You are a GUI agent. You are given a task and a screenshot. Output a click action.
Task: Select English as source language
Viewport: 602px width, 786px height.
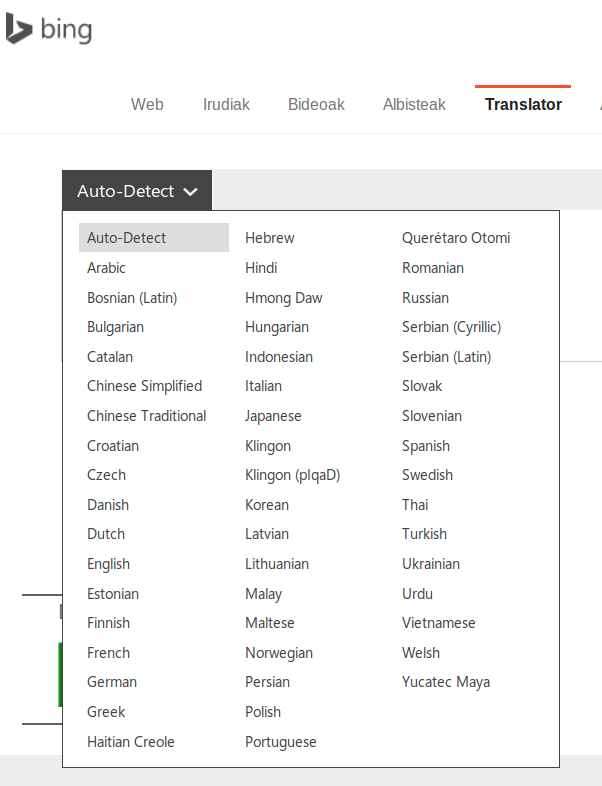(108, 564)
